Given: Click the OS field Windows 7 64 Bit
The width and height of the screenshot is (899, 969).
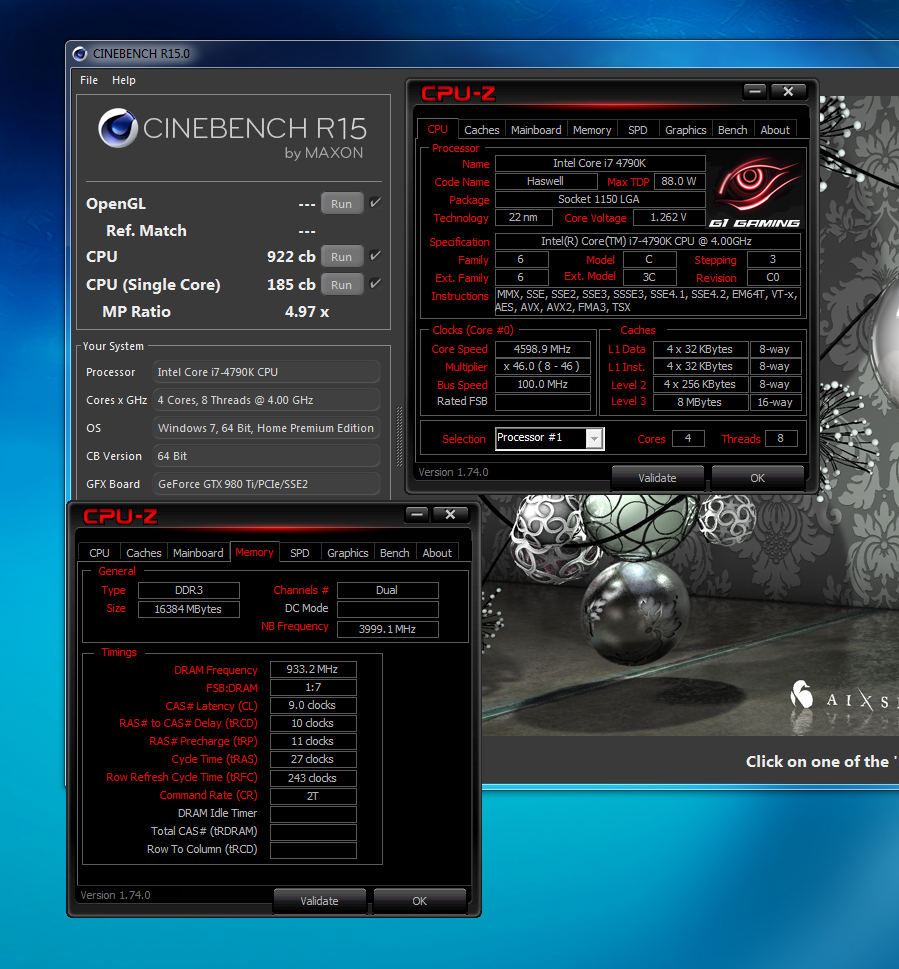Looking at the screenshot, I should point(266,428).
